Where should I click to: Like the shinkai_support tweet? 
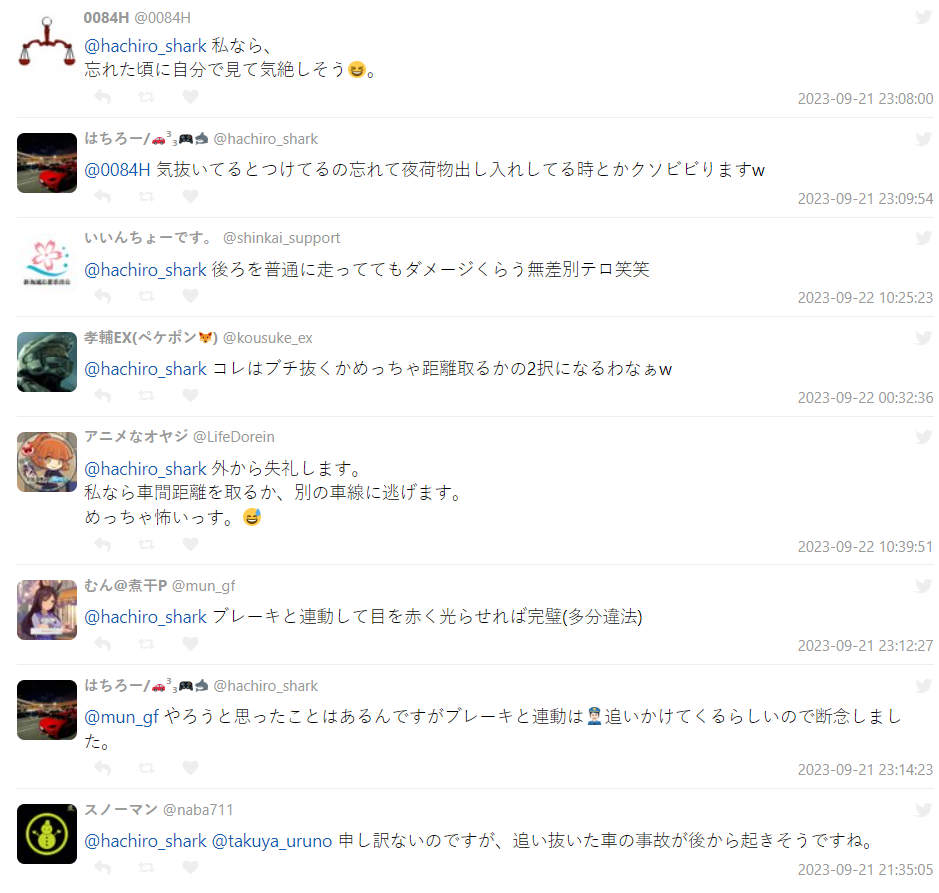coord(190,295)
